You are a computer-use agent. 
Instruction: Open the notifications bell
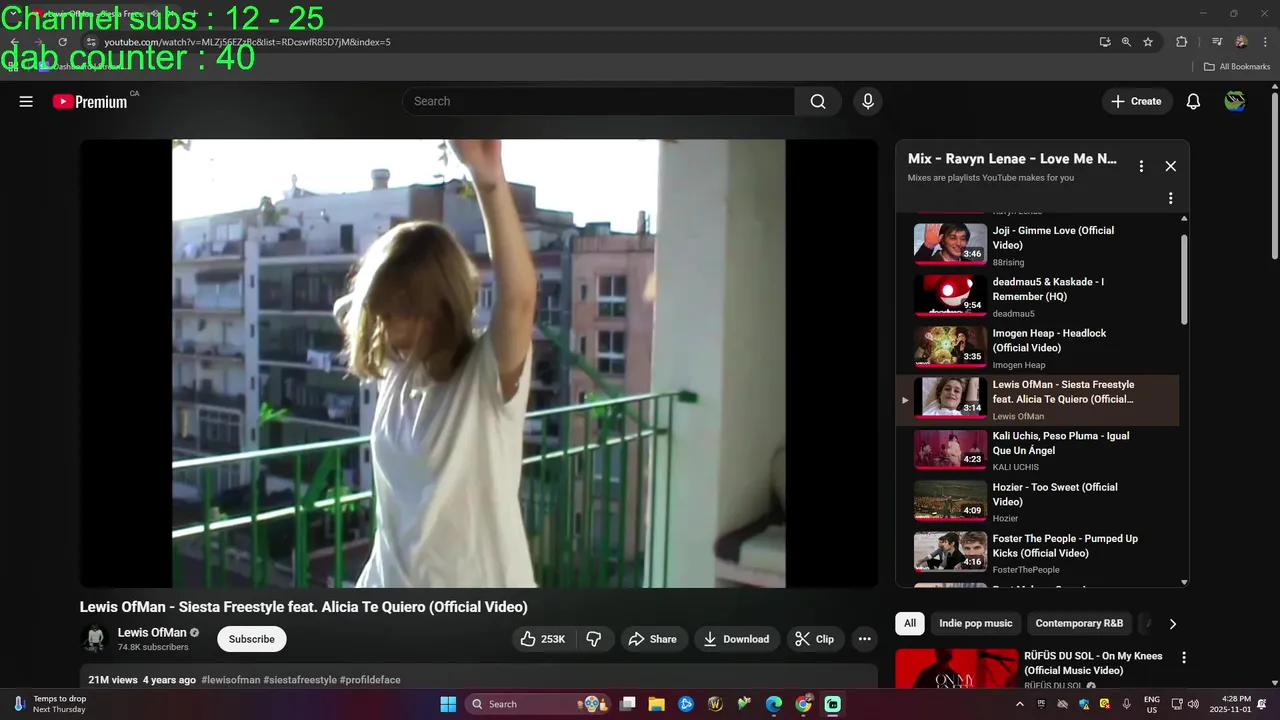1193,101
